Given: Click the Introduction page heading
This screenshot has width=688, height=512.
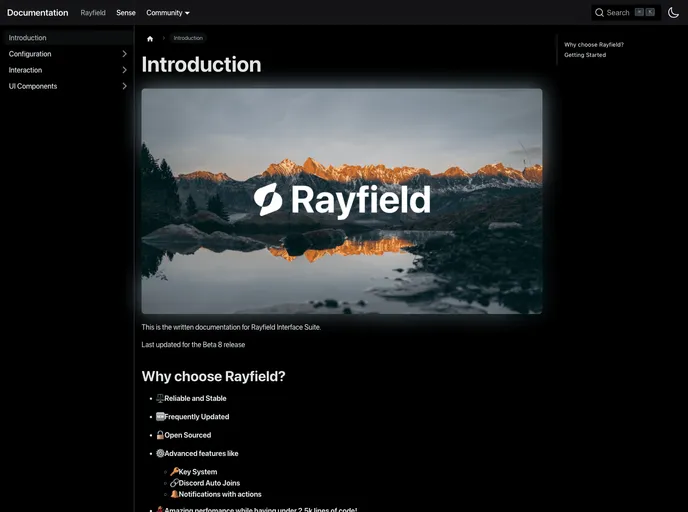Looking at the screenshot, I should click(201, 64).
